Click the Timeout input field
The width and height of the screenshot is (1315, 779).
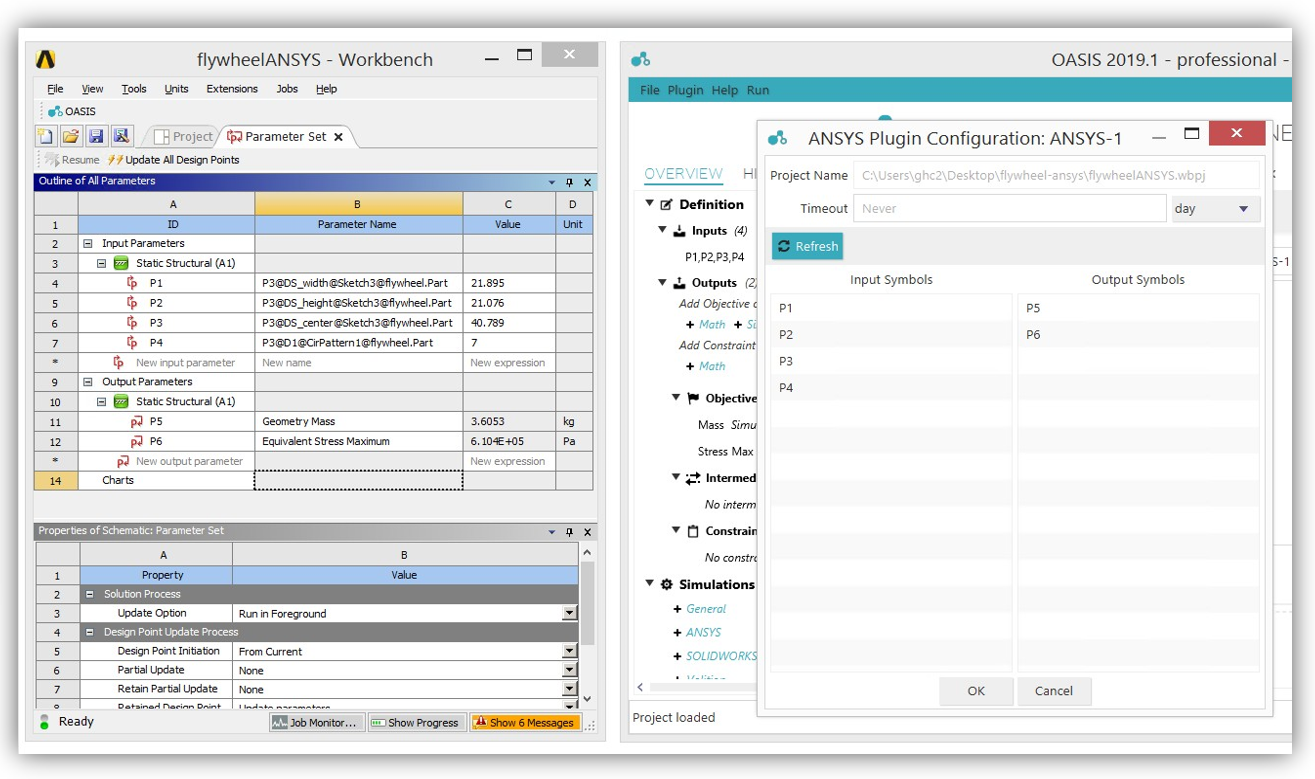[1009, 208]
